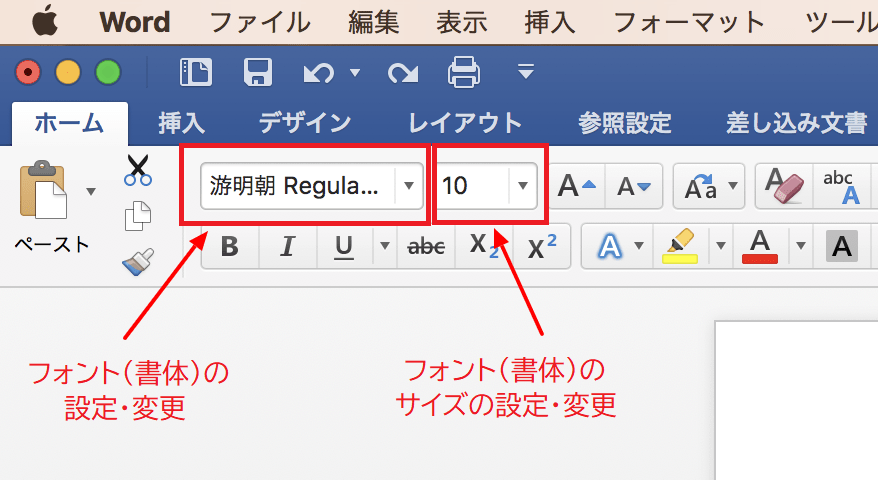Toggle Strikethrough abc formatting
The height and width of the screenshot is (480, 878).
click(x=427, y=246)
